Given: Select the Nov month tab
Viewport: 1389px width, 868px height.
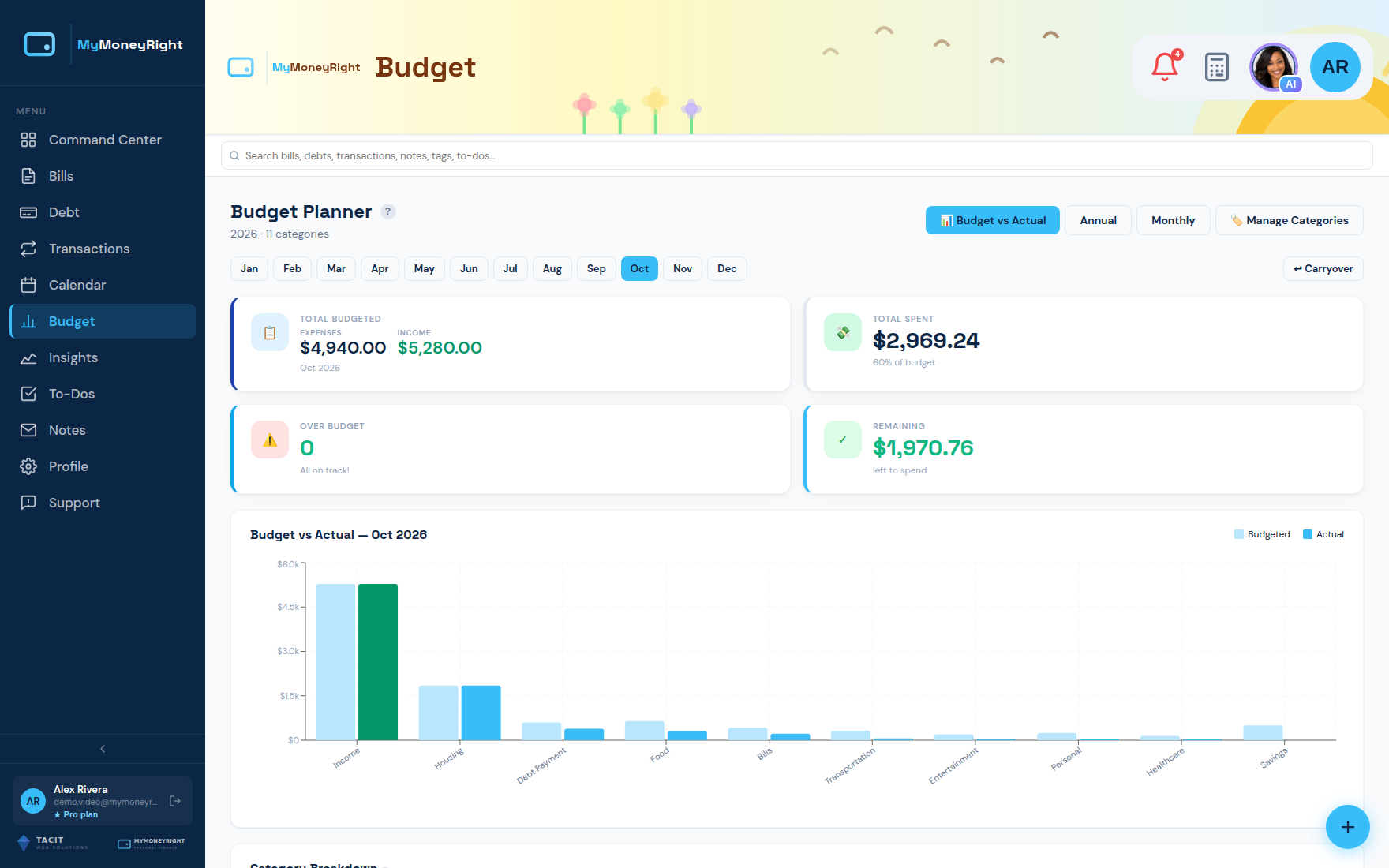Looking at the screenshot, I should (683, 268).
